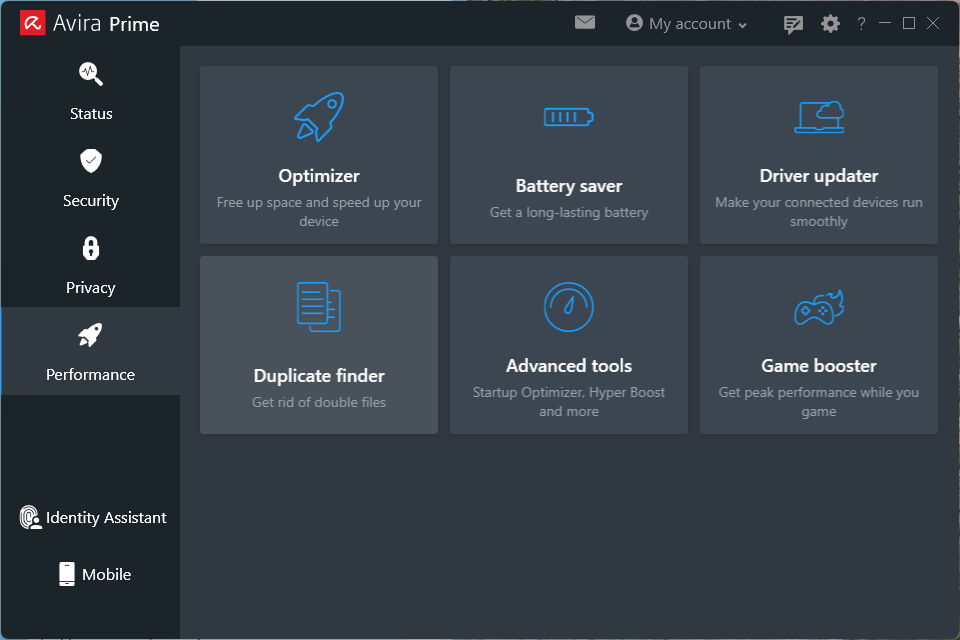Click the Performance rocket icon in sidebar
The width and height of the screenshot is (960, 640).
tap(90, 335)
